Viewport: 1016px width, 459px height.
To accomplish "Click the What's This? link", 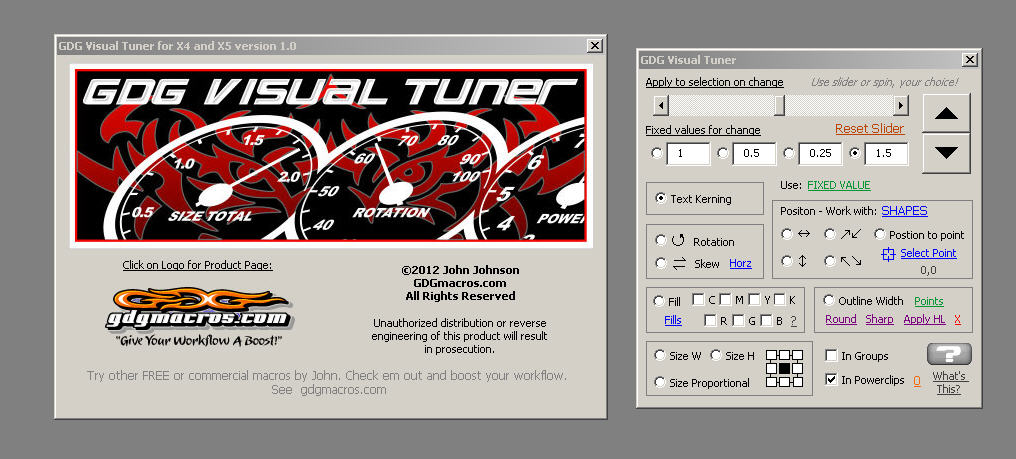I will (x=949, y=382).
